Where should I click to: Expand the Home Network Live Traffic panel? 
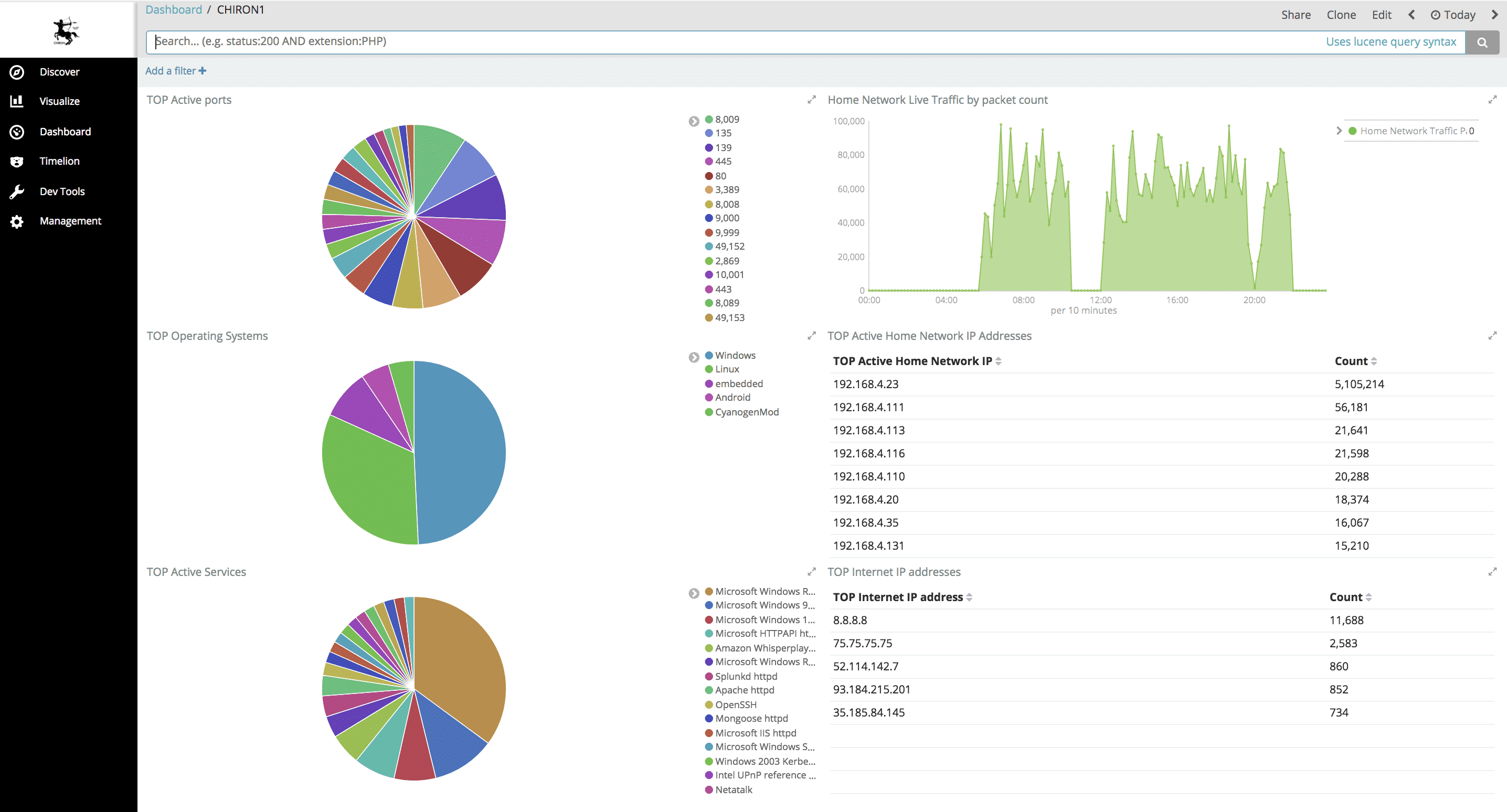(x=1492, y=100)
